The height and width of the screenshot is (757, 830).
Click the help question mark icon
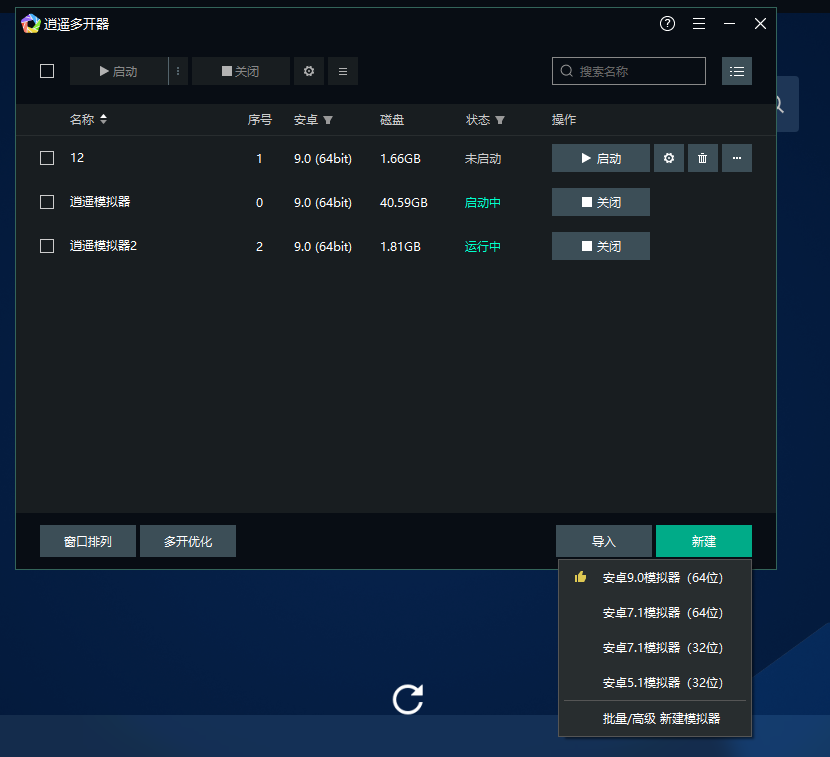point(668,24)
